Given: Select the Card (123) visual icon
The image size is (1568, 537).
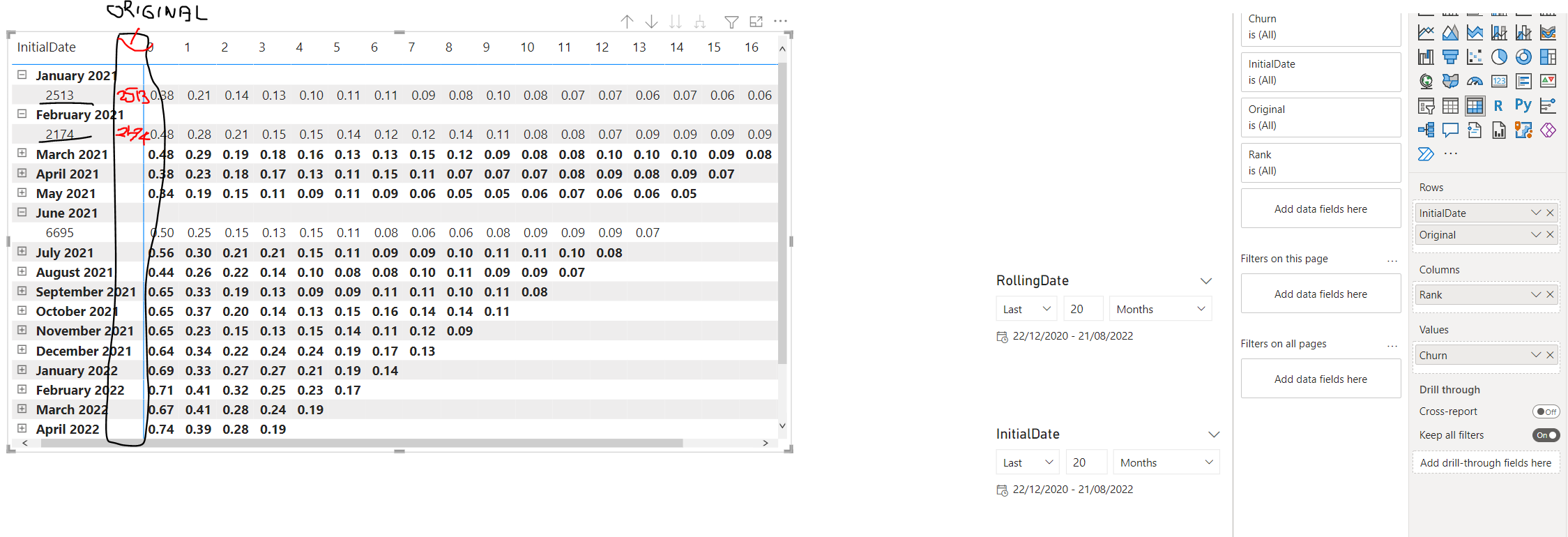Looking at the screenshot, I should pos(1499,82).
